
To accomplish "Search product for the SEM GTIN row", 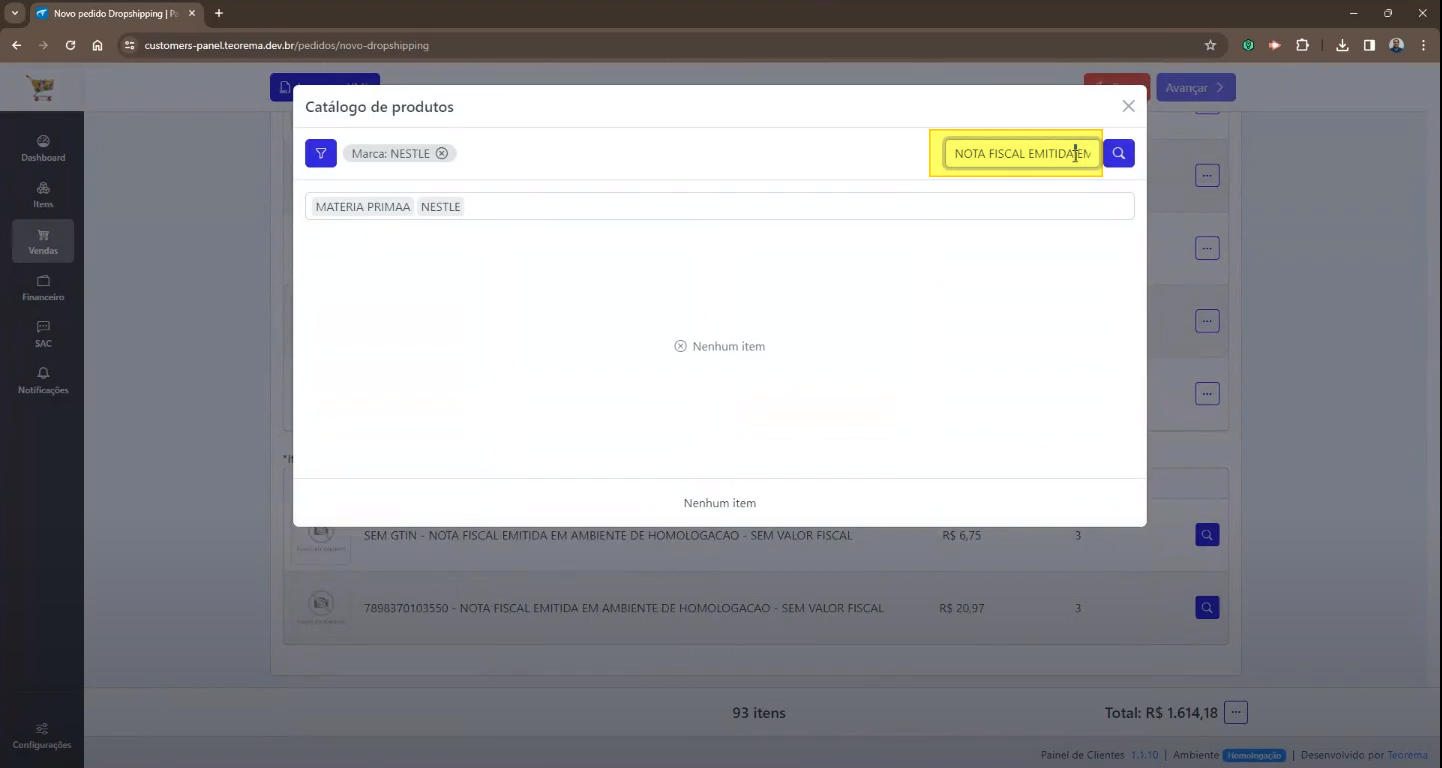I will click(1207, 535).
